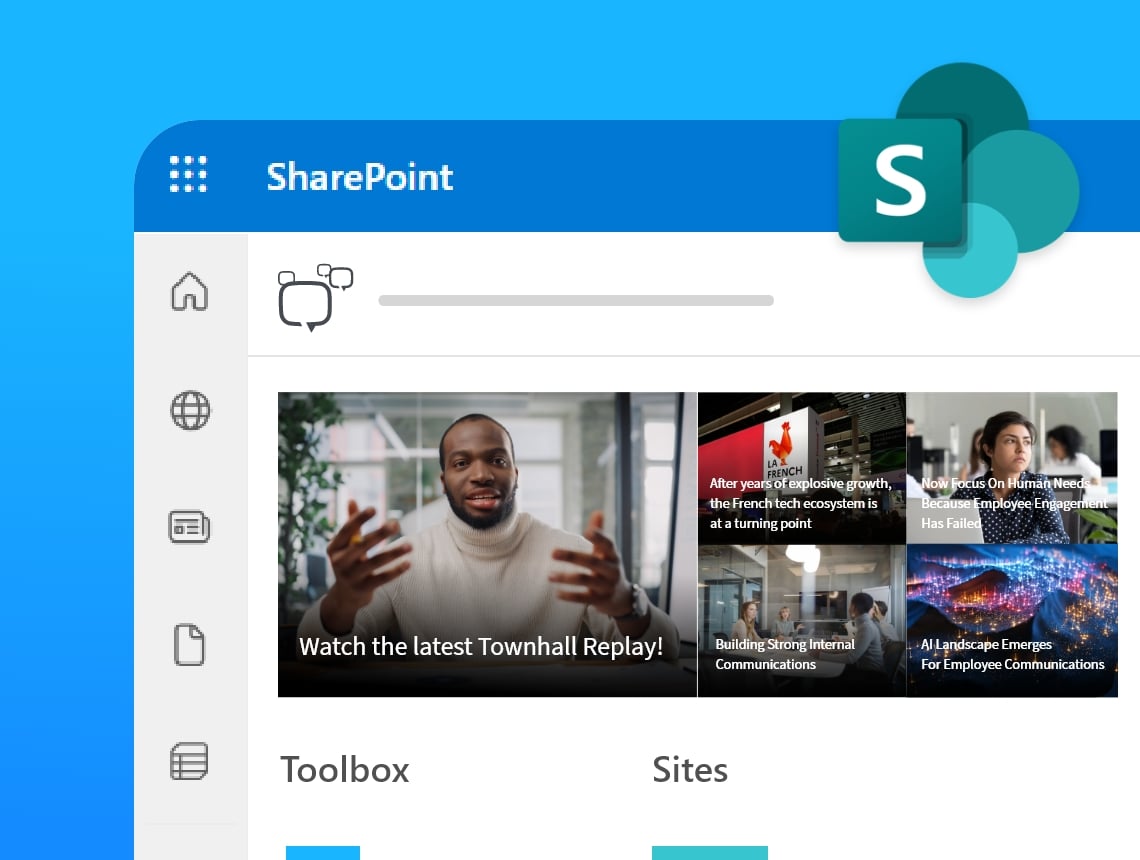Open the globe sites icon in sidebar
The height and width of the screenshot is (860, 1140).
(x=190, y=410)
